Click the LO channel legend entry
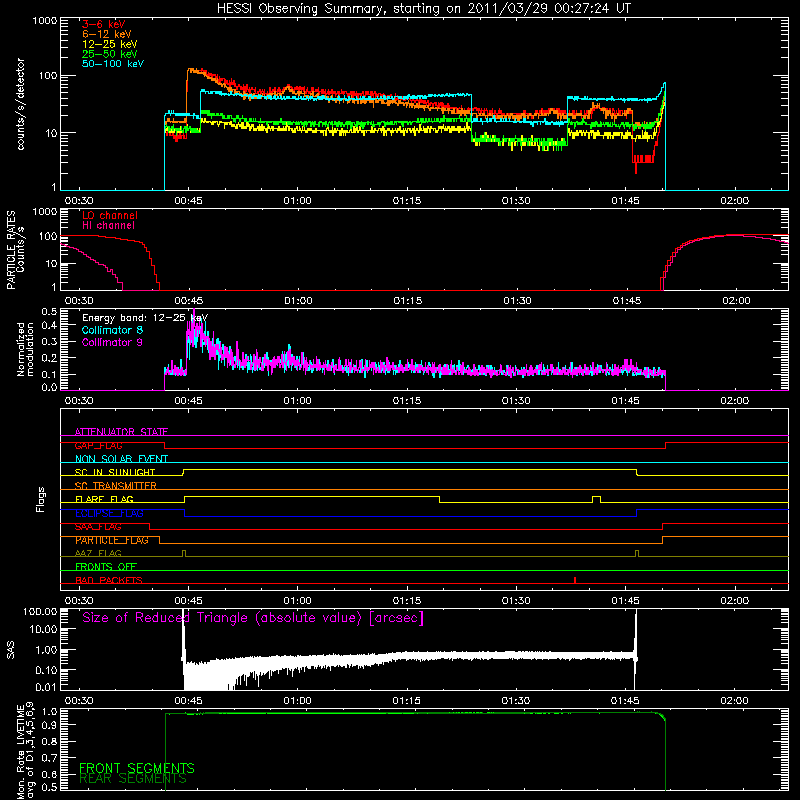This screenshot has height=800, width=800. tap(110, 215)
